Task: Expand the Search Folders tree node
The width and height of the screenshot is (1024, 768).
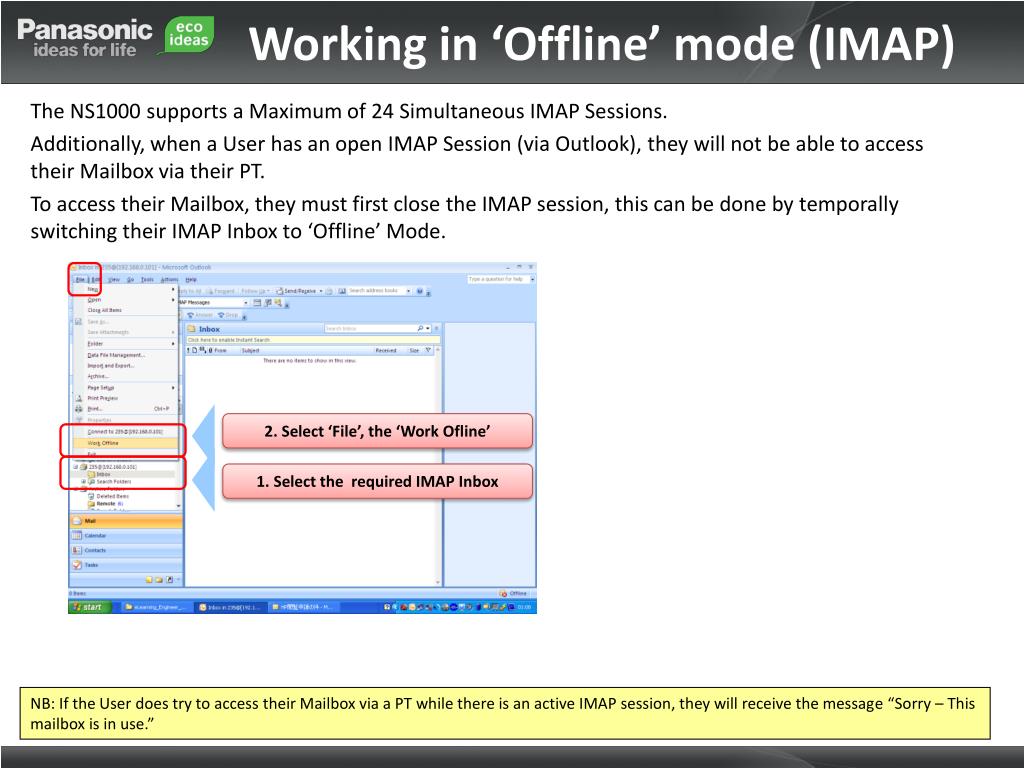Action: click(x=83, y=482)
